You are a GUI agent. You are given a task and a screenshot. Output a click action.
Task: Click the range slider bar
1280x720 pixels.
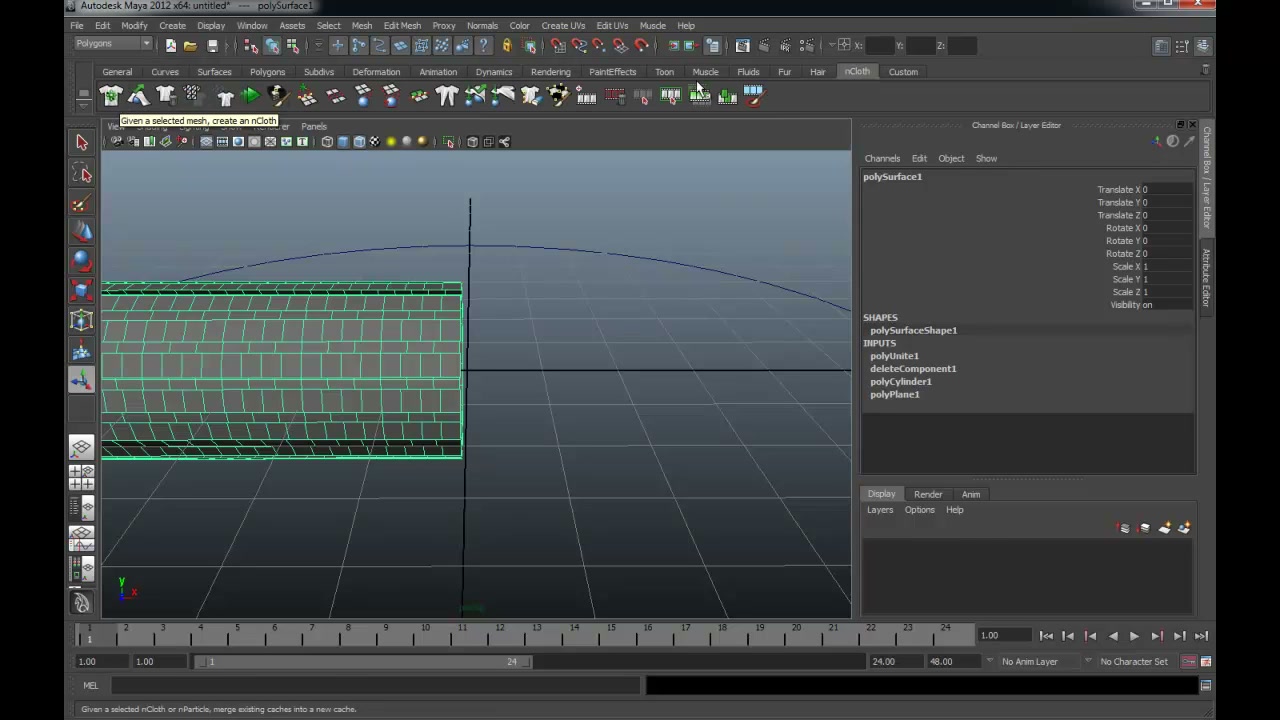[x=364, y=661]
